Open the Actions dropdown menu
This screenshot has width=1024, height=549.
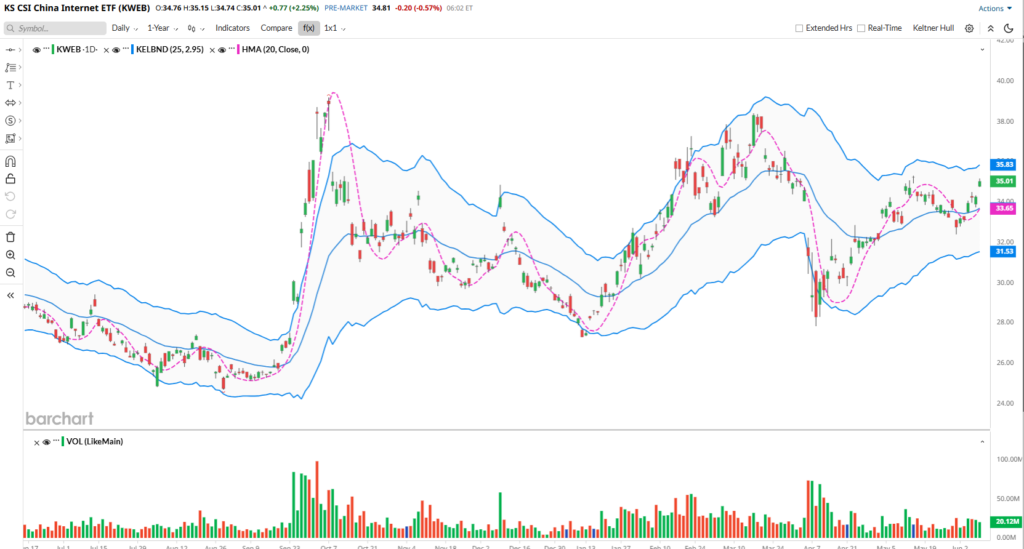click(994, 8)
